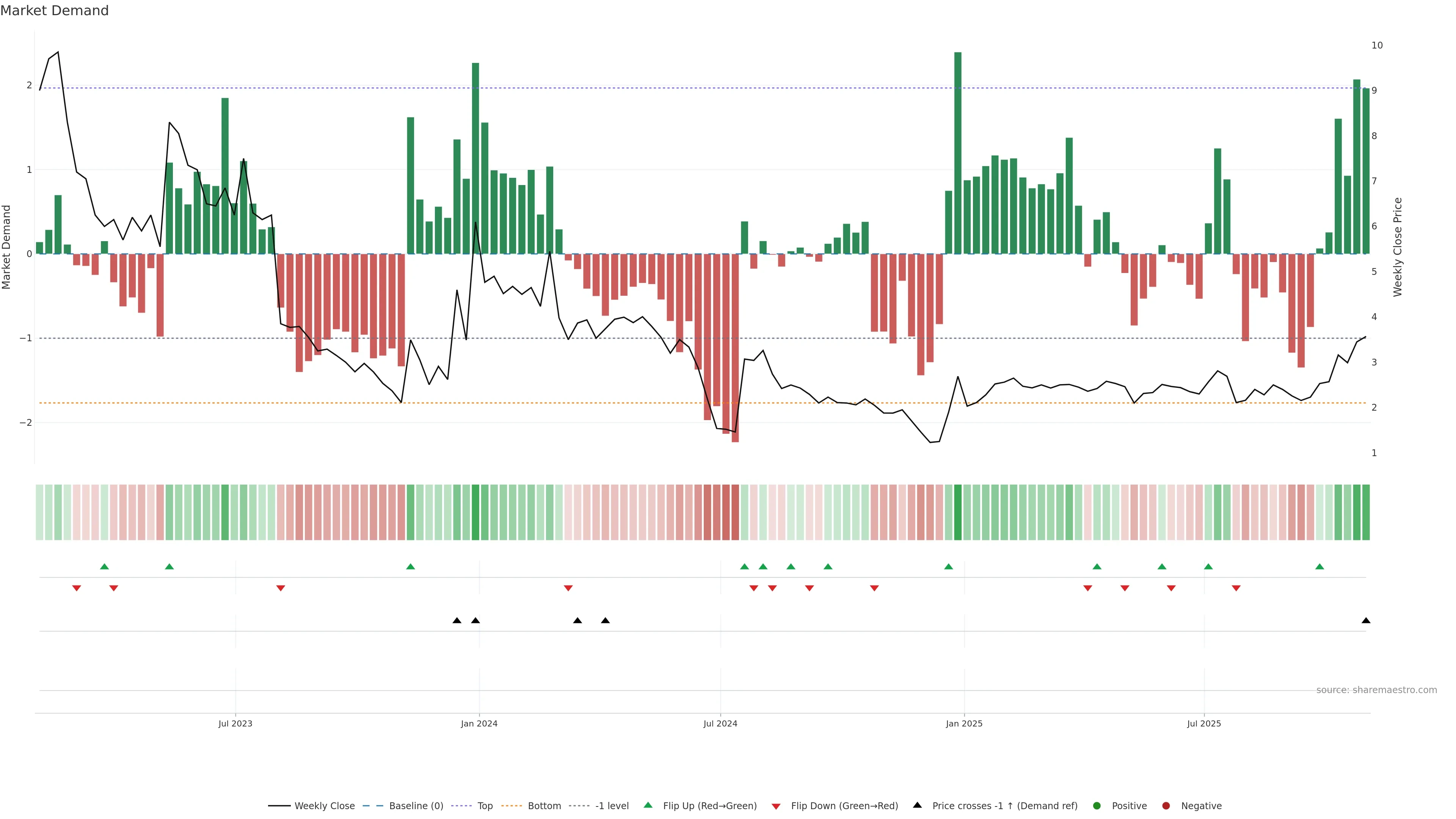Select the leftmost green flip-up triangle marker

(104, 566)
